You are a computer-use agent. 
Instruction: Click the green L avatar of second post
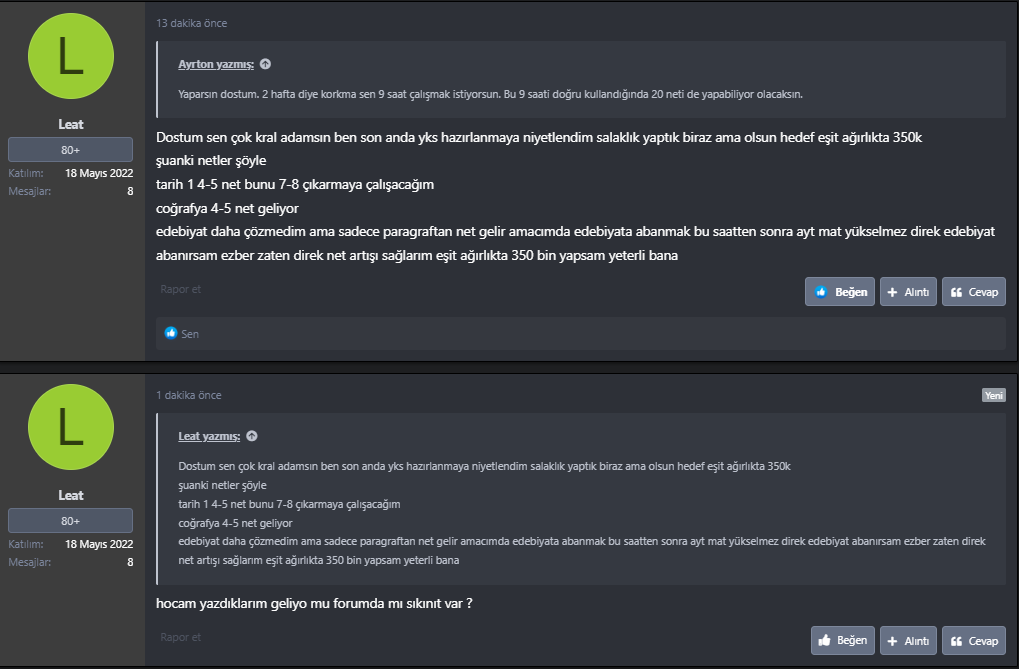click(x=71, y=428)
